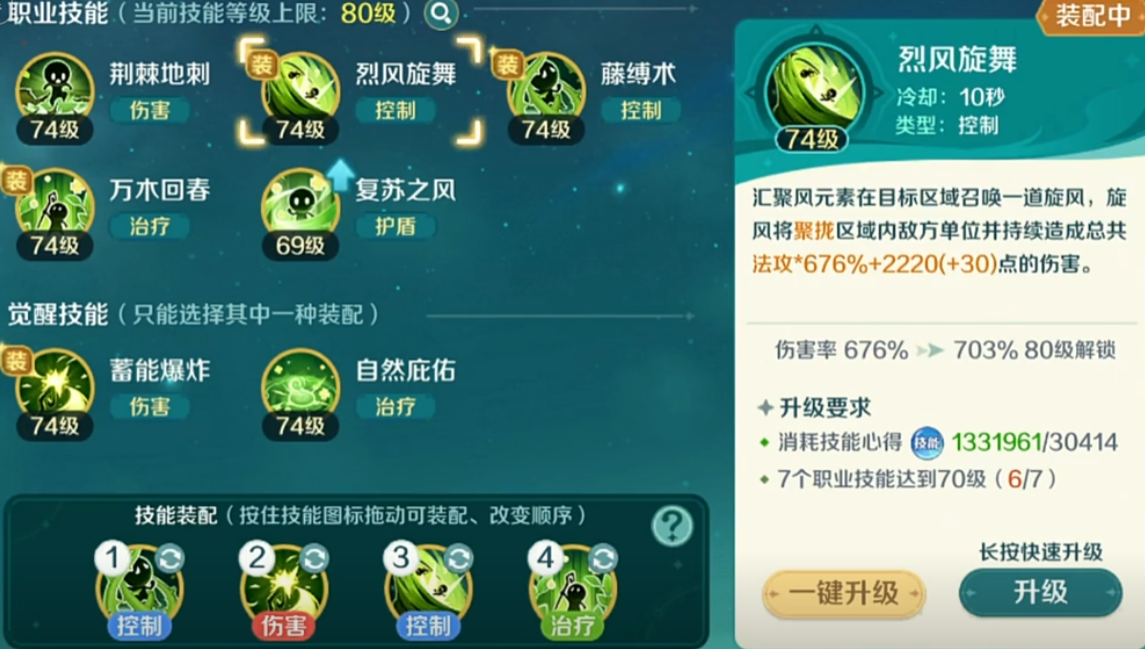Open the question mark help icon
The image size is (1145, 649).
672,526
